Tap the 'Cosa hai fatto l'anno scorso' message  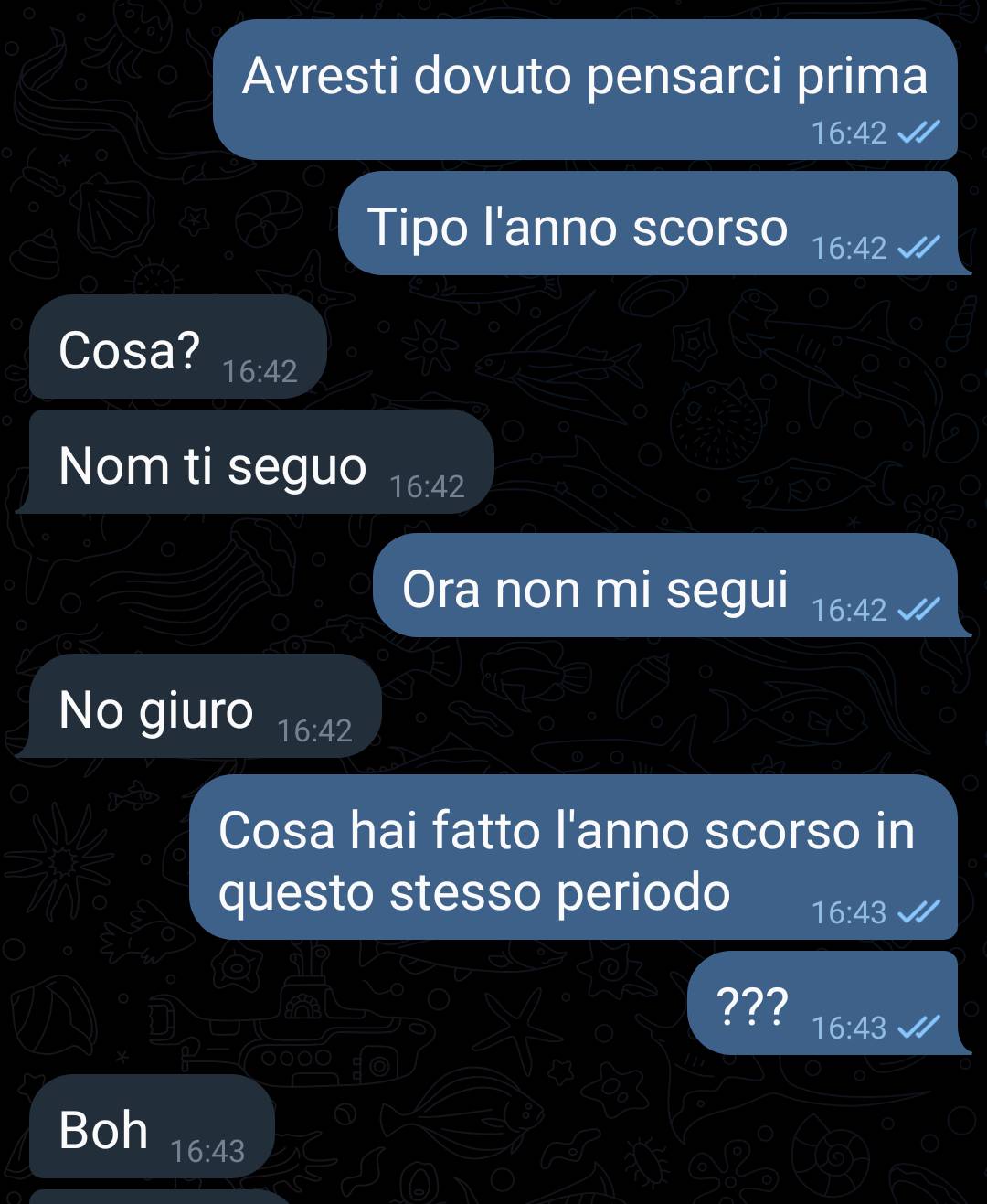(x=573, y=857)
